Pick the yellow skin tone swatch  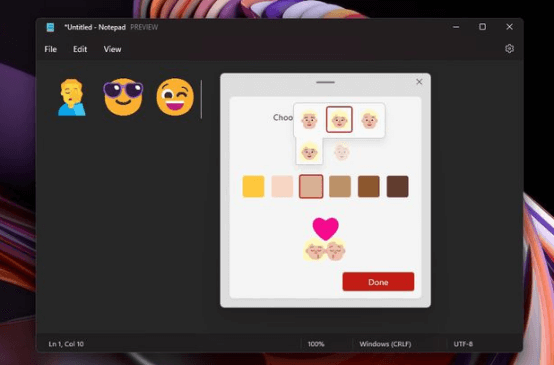[253, 186]
